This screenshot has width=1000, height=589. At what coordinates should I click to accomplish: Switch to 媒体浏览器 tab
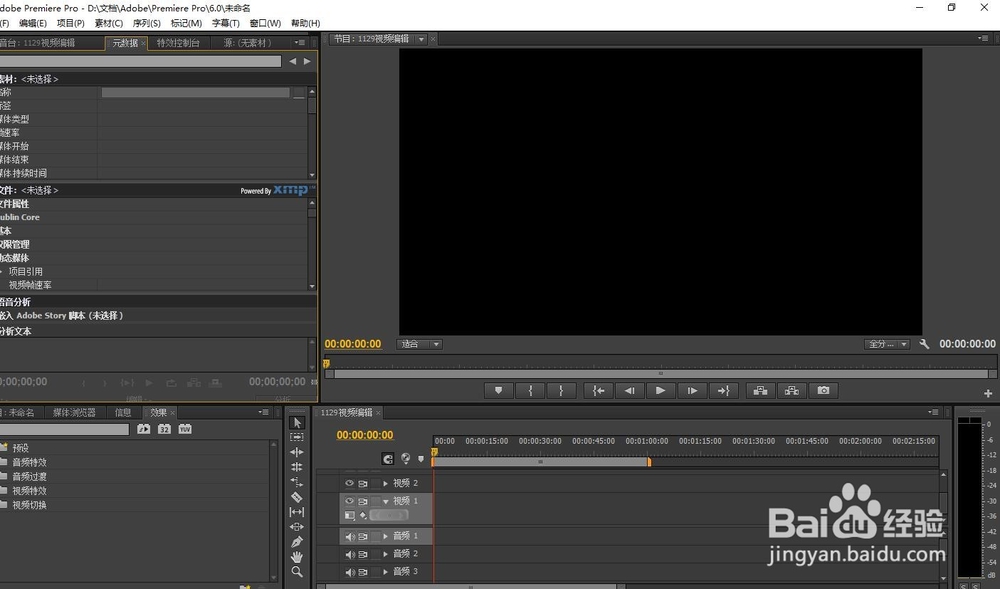tap(74, 412)
